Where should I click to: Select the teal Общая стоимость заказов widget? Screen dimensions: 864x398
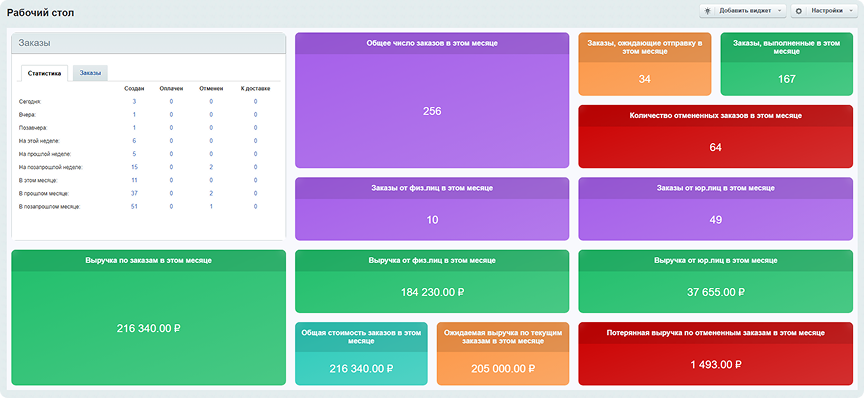pyautogui.click(x=361, y=353)
